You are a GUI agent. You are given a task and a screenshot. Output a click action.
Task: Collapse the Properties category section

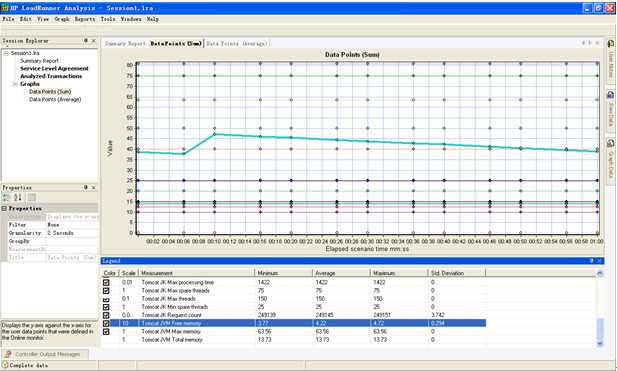(x=4, y=208)
